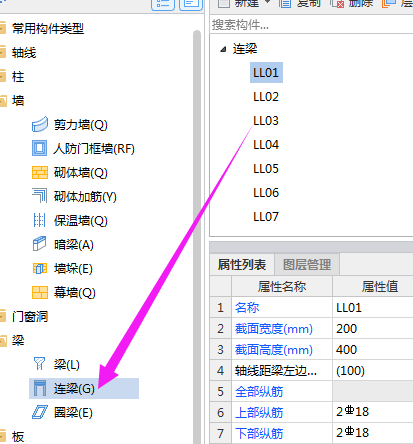This screenshot has height=444, width=413.
Task: Choose the 砌体墙(Q) masonry wall icon
Action: pyautogui.click(x=40, y=173)
